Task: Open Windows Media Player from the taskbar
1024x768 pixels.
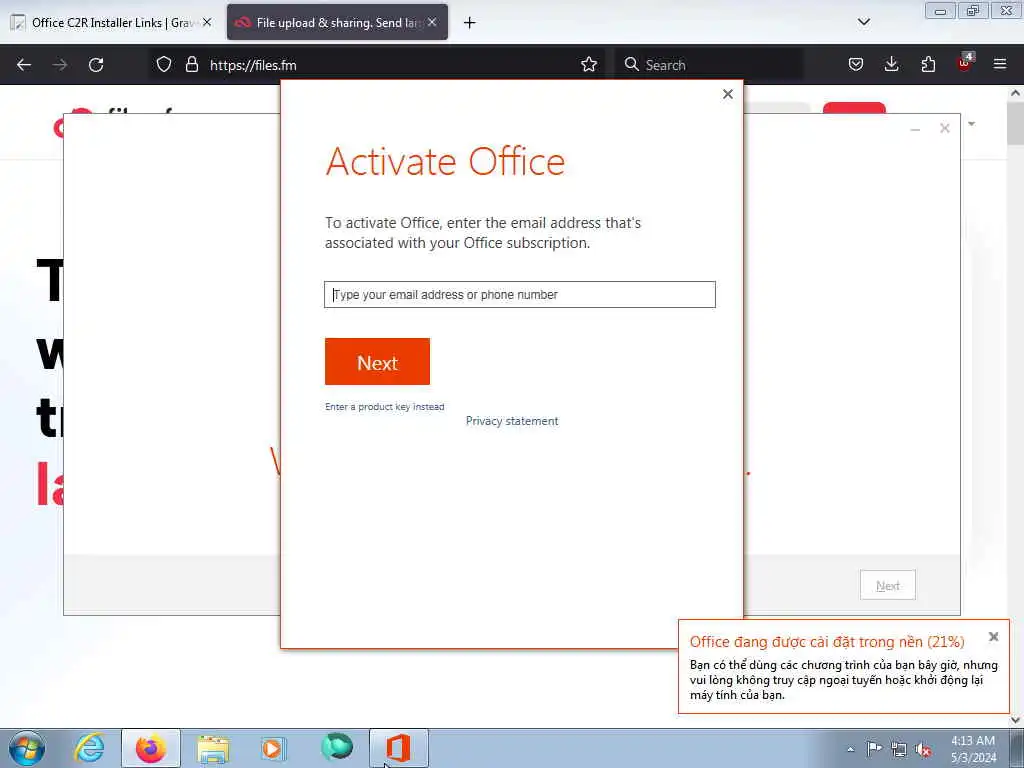Action: (272, 748)
